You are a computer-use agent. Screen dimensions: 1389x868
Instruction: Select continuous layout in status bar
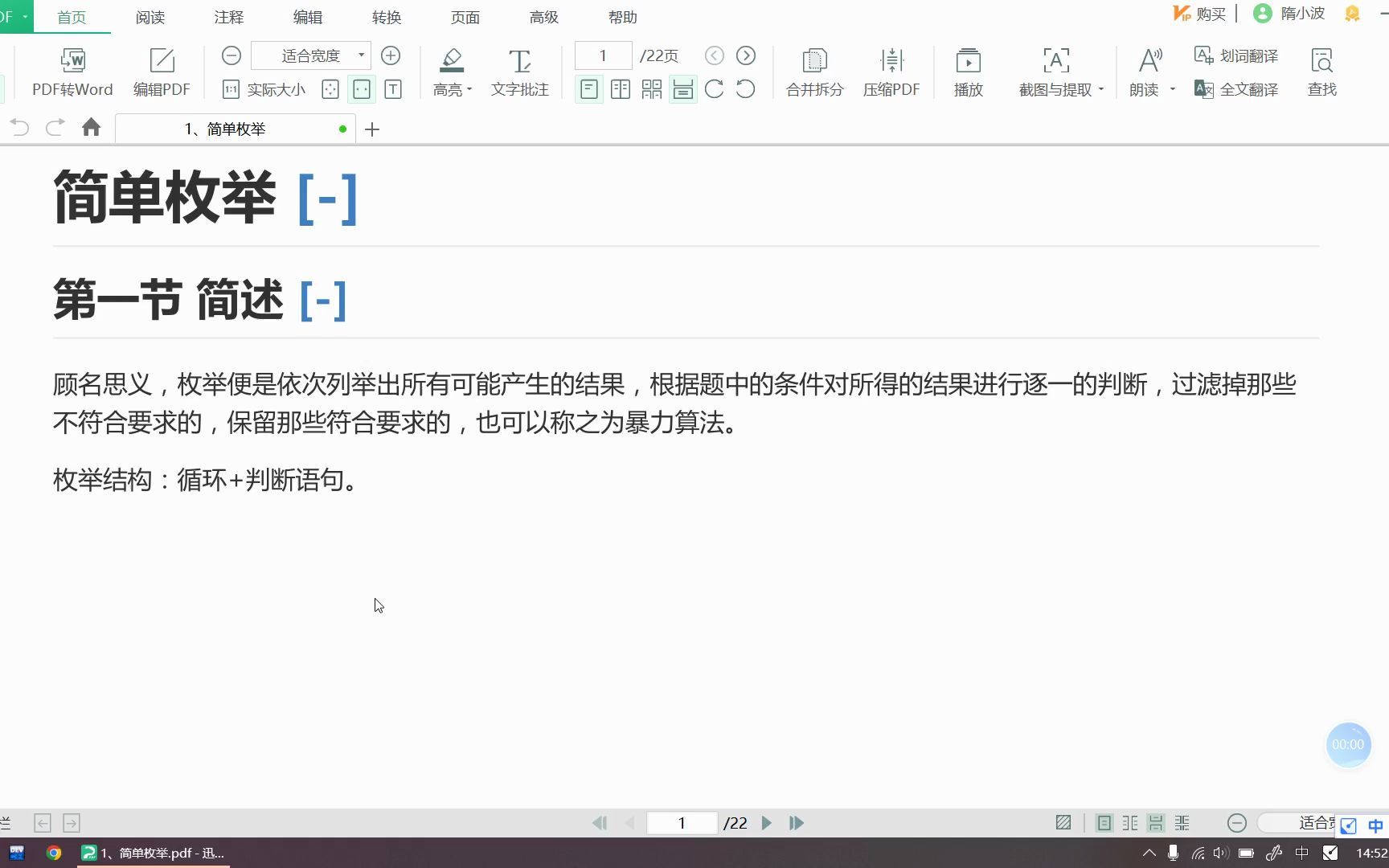click(x=1156, y=822)
